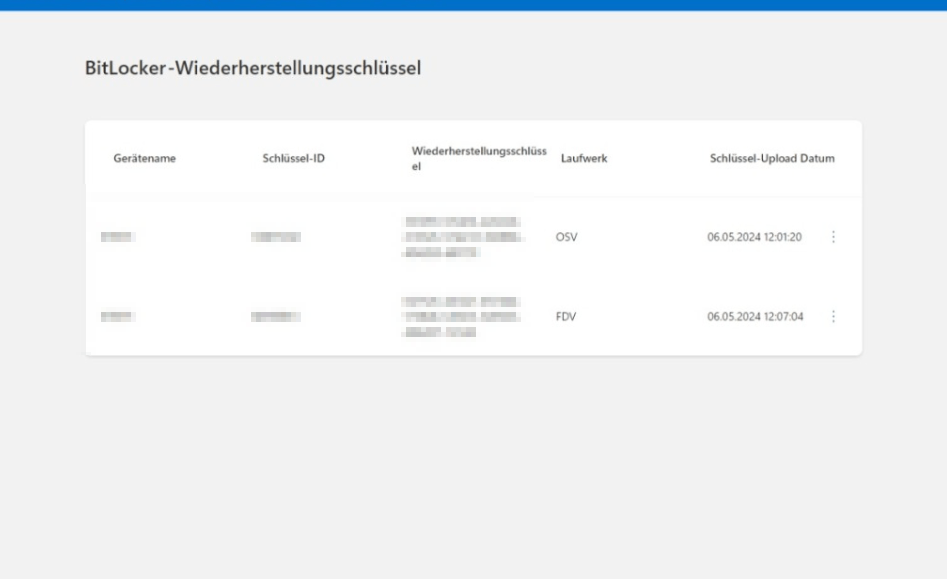Click the blurred key ID in OSV row

(x=275, y=237)
